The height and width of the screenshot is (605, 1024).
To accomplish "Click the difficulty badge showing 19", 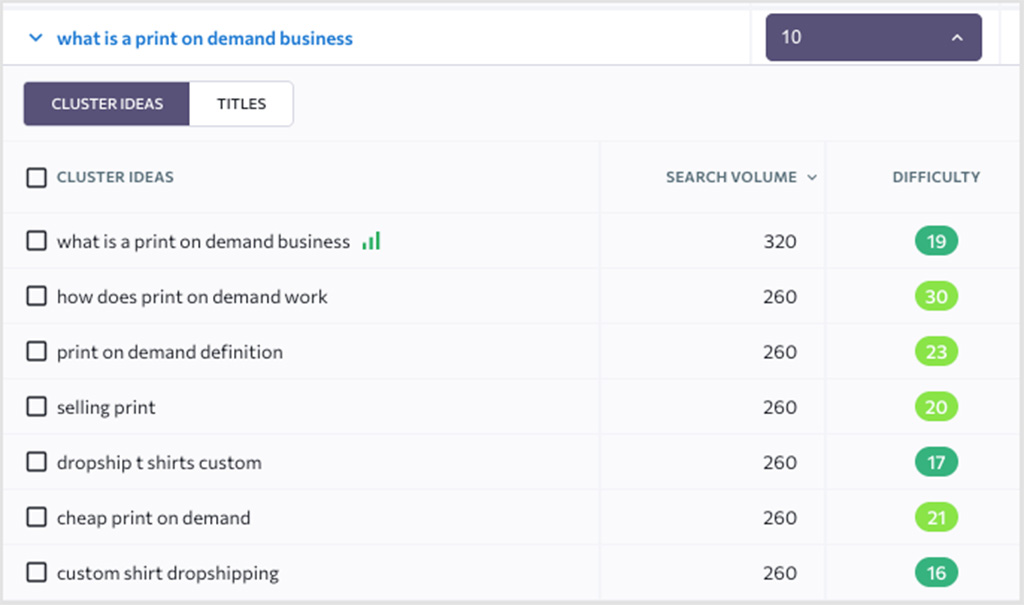I will click(936, 240).
